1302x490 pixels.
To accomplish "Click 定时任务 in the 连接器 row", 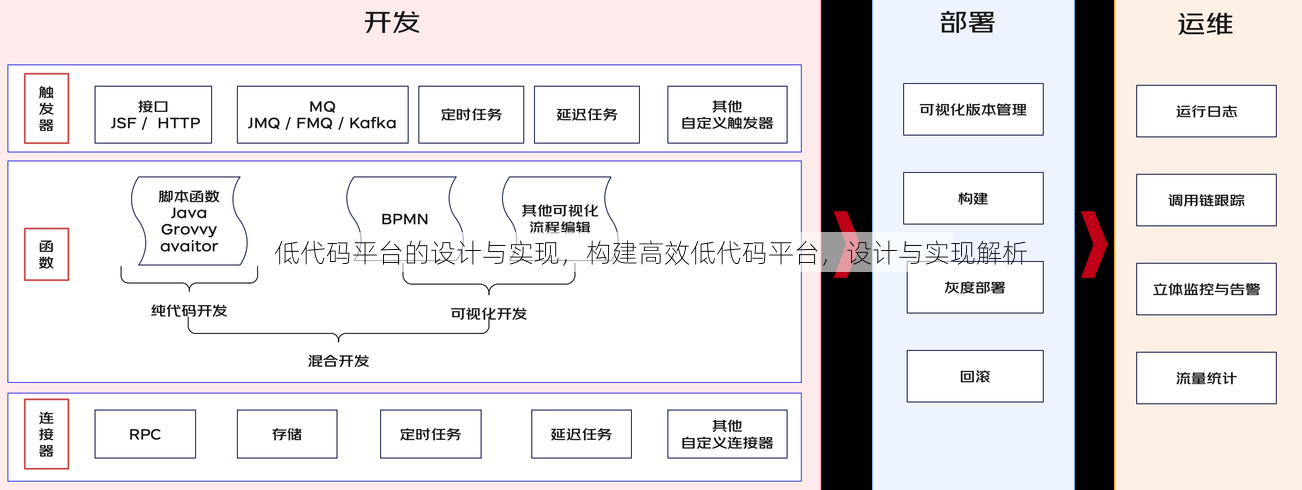I will (431, 434).
